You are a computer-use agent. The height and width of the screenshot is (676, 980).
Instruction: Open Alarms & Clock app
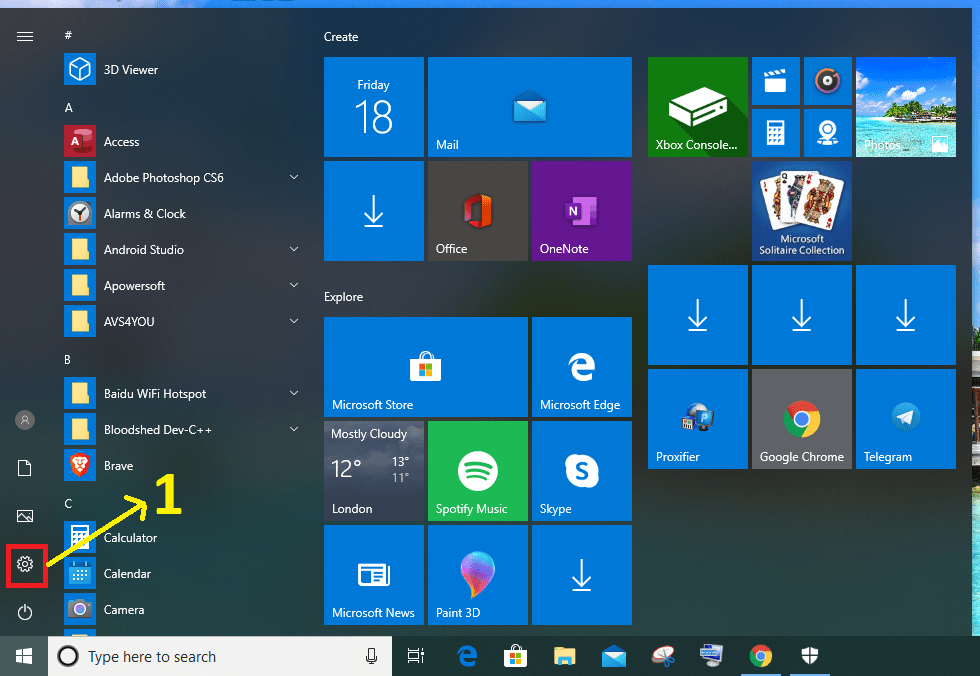point(181,214)
